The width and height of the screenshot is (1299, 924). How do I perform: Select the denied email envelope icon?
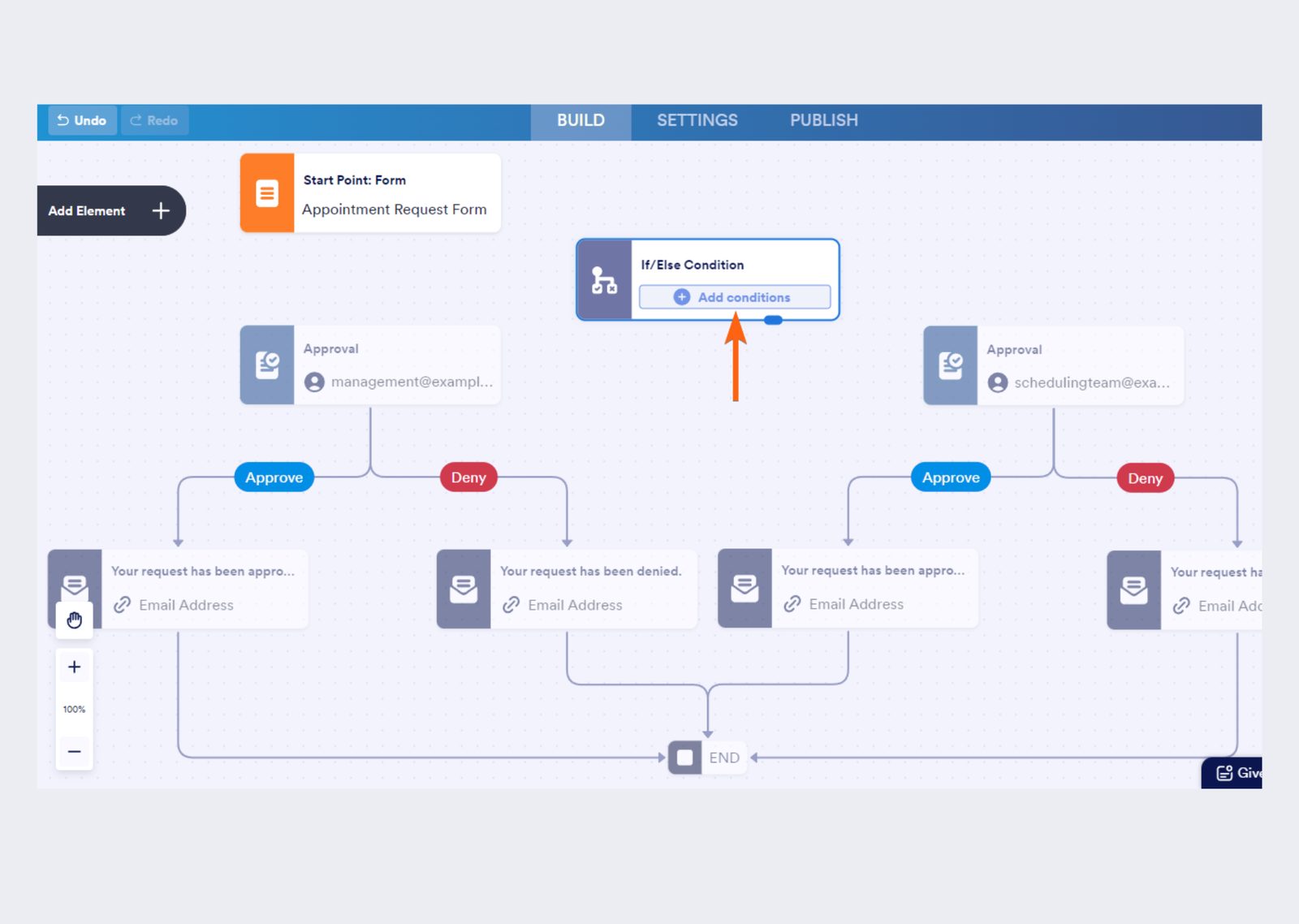click(x=464, y=589)
